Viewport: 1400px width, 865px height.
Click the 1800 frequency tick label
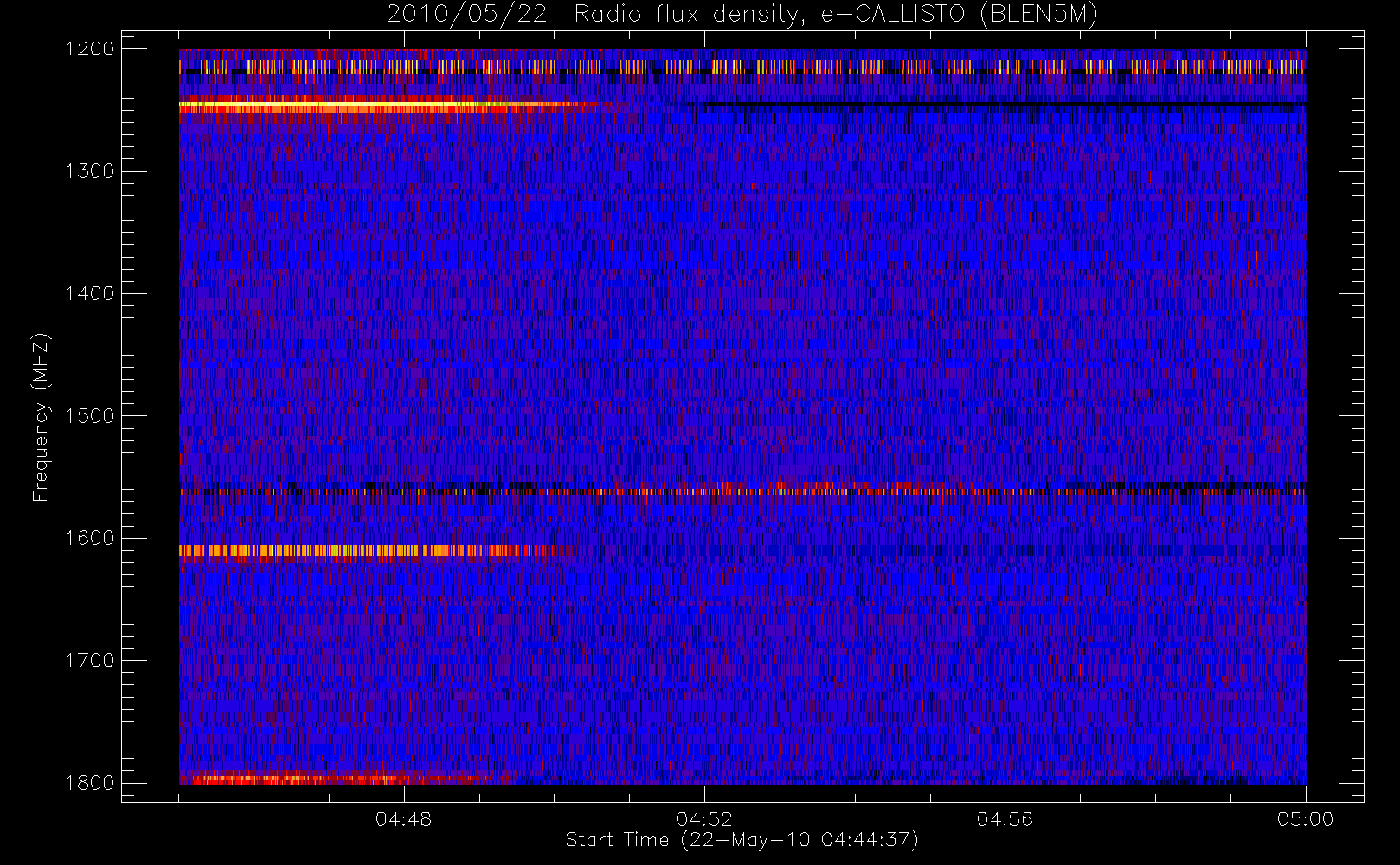point(90,783)
